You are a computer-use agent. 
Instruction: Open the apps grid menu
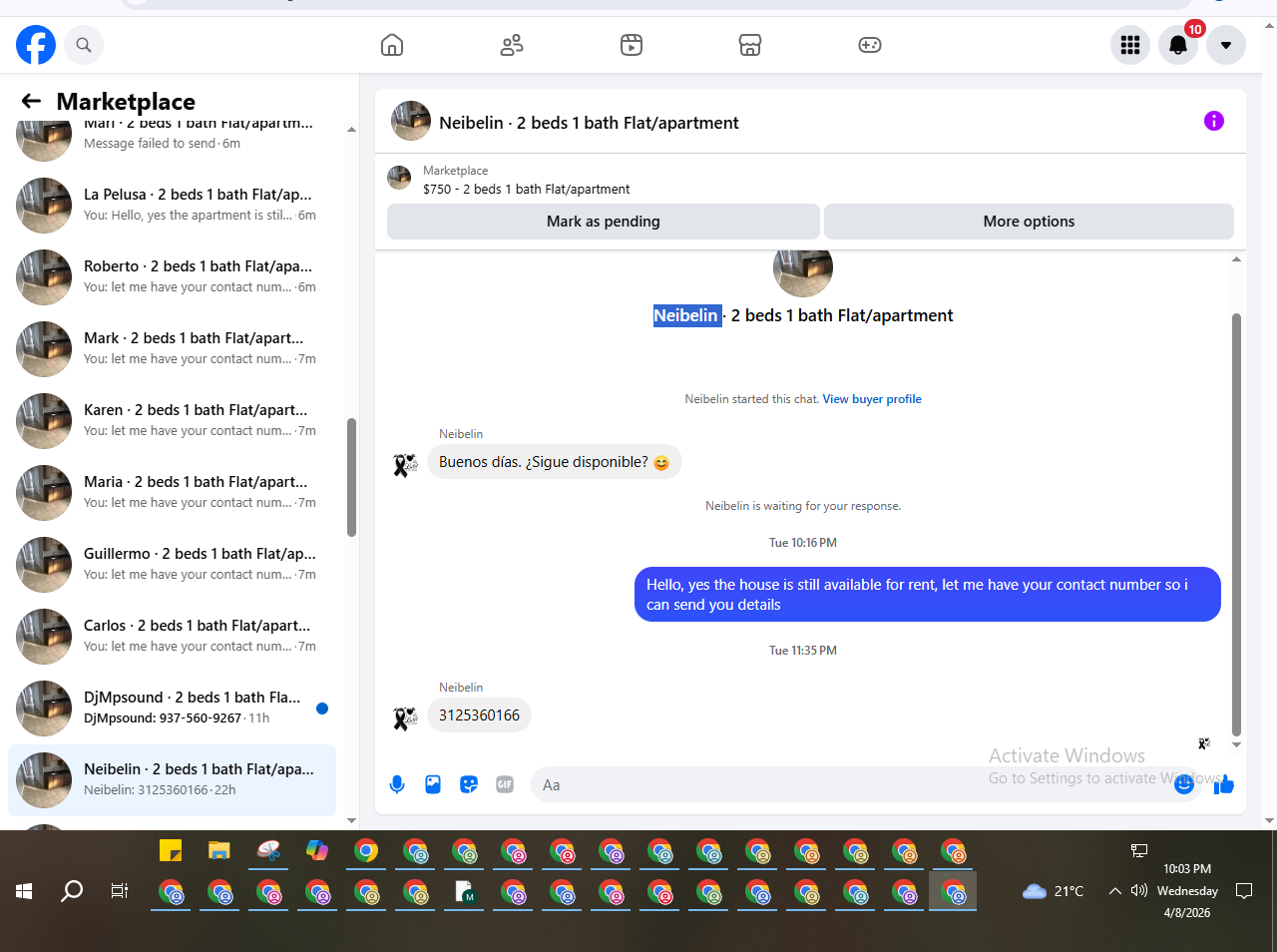(1130, 45)
